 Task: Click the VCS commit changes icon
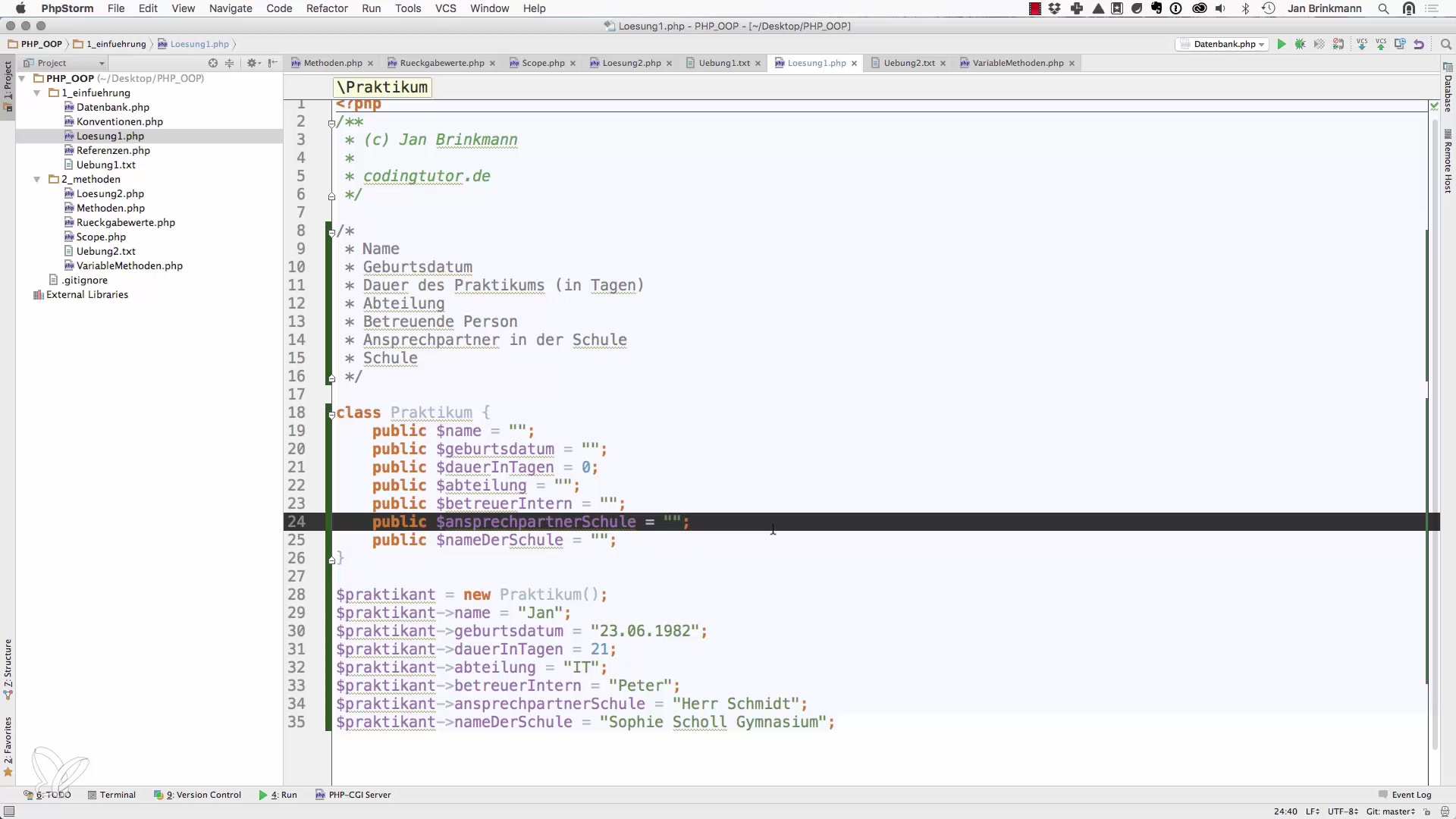pyautogui.click(x=1381, y=44)
